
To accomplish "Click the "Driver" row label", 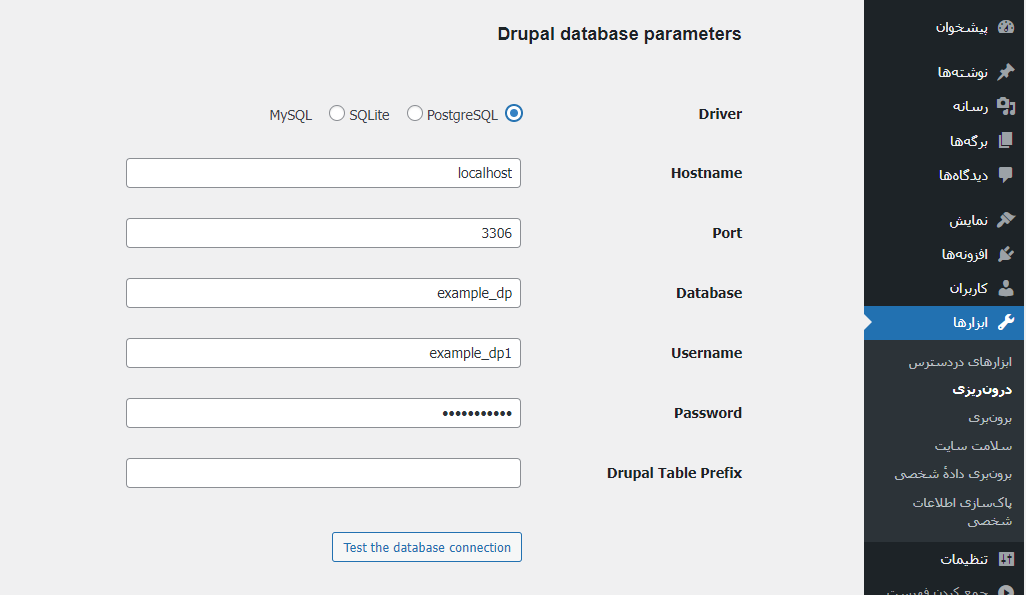I will click(x=720, y=114).
